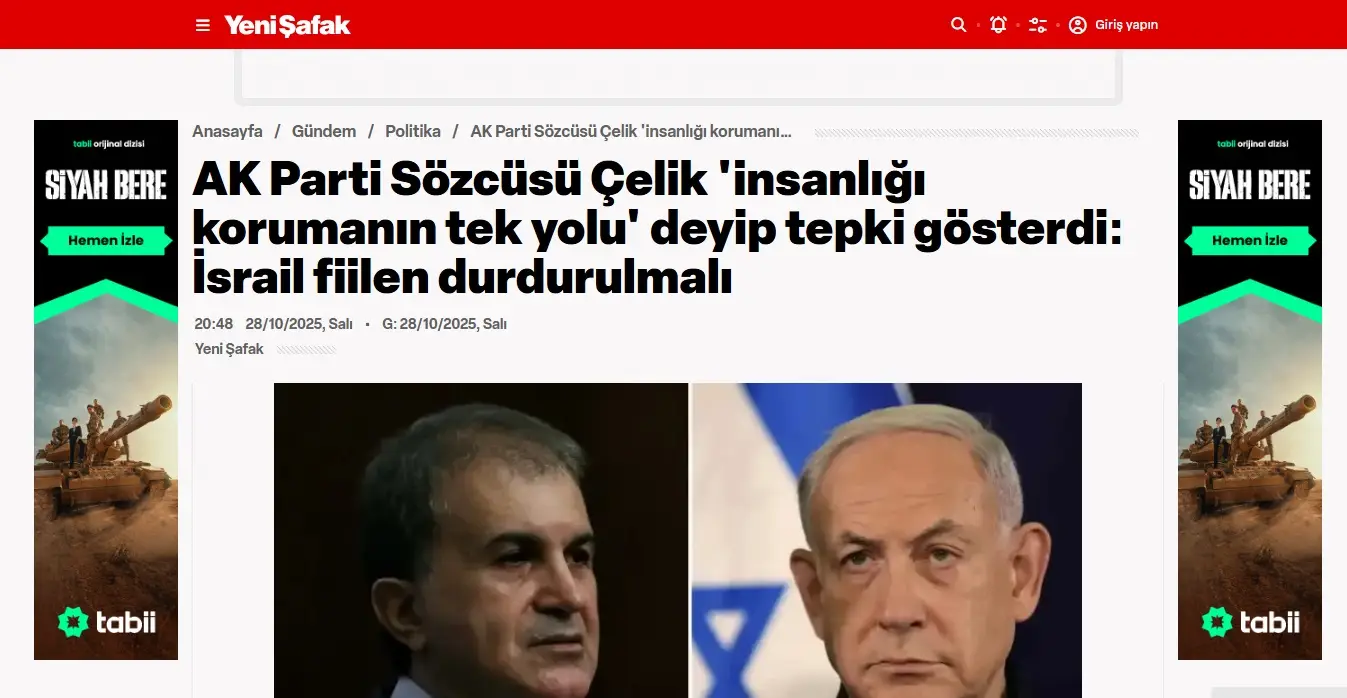Open the search magnifier icon

(958, 25)
